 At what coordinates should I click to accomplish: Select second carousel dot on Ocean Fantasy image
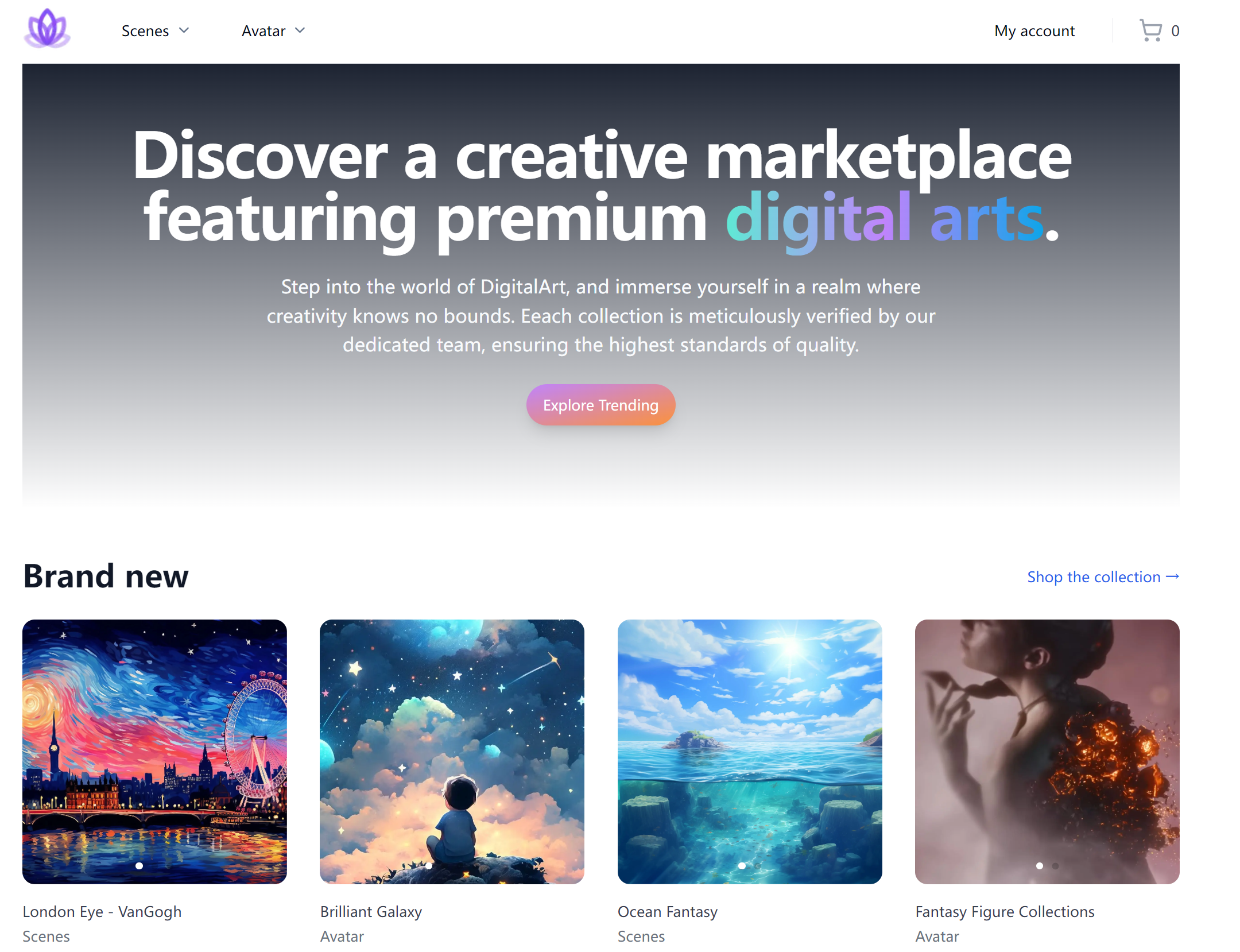(758, 866)
